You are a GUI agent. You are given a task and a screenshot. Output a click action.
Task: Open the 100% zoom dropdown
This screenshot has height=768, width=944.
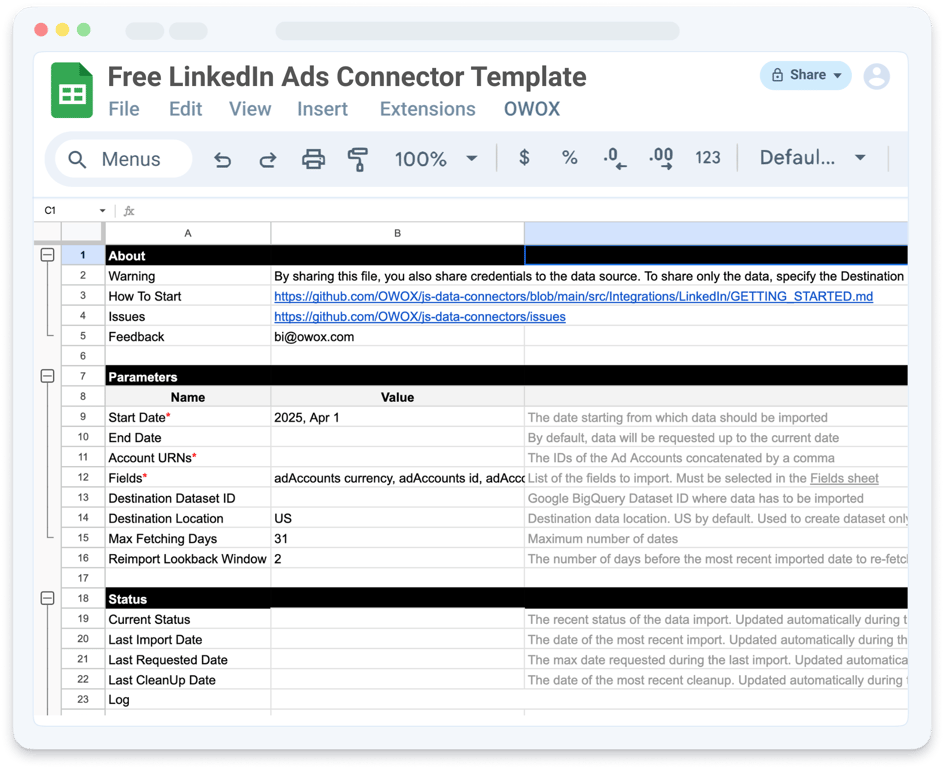coord(472,159)
